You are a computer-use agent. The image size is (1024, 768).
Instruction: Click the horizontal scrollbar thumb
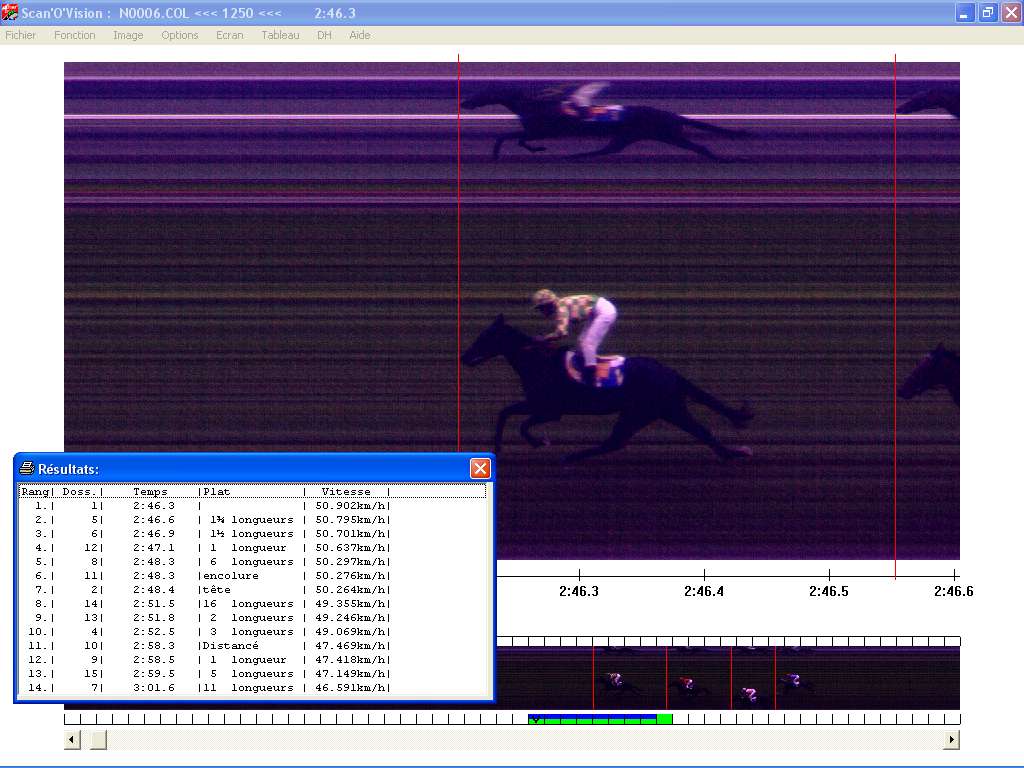click(x=98, y=740)
